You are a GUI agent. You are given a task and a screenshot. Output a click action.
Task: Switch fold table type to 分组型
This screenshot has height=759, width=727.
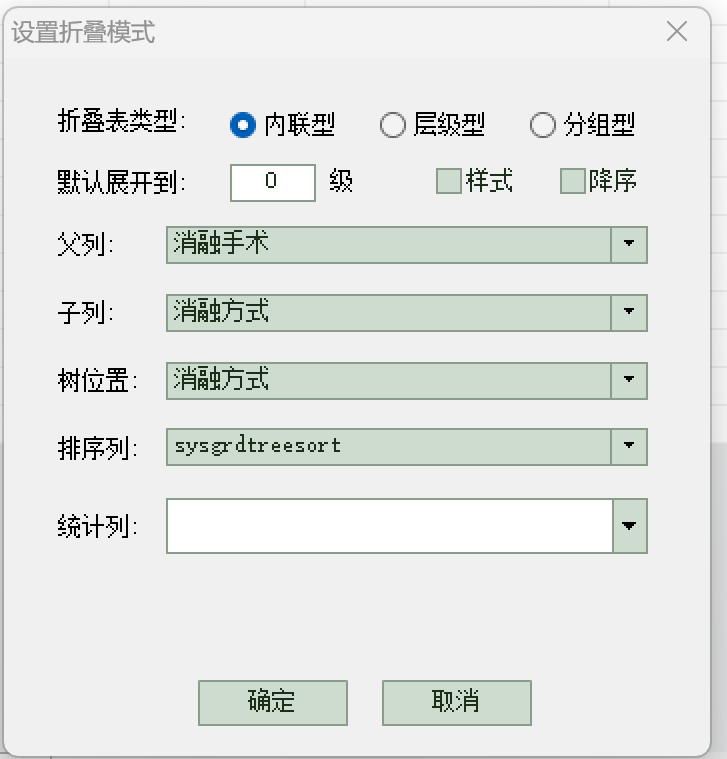click(x=542, y=125)
